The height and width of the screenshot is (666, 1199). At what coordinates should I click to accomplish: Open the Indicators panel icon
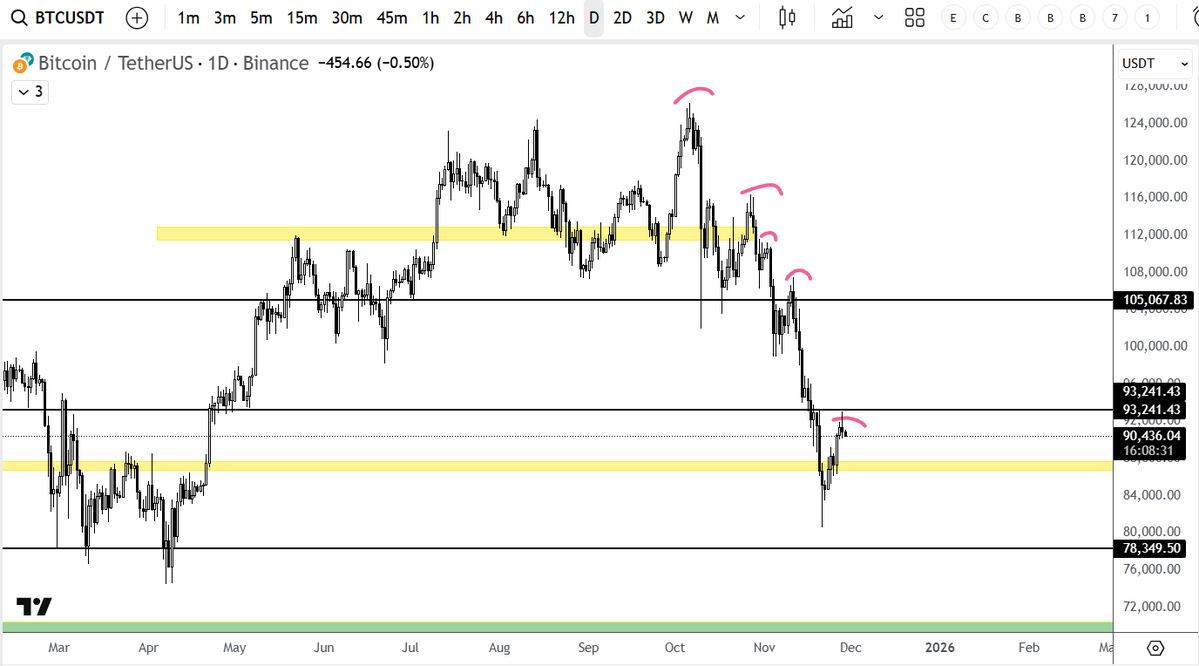click(842, 18)
